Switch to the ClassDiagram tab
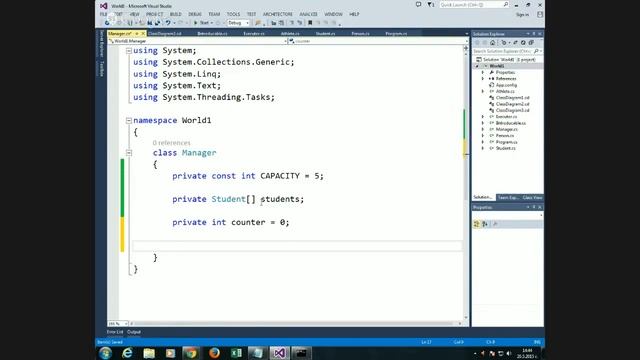This screenshot has width=640, height=360. pos(165,33)
